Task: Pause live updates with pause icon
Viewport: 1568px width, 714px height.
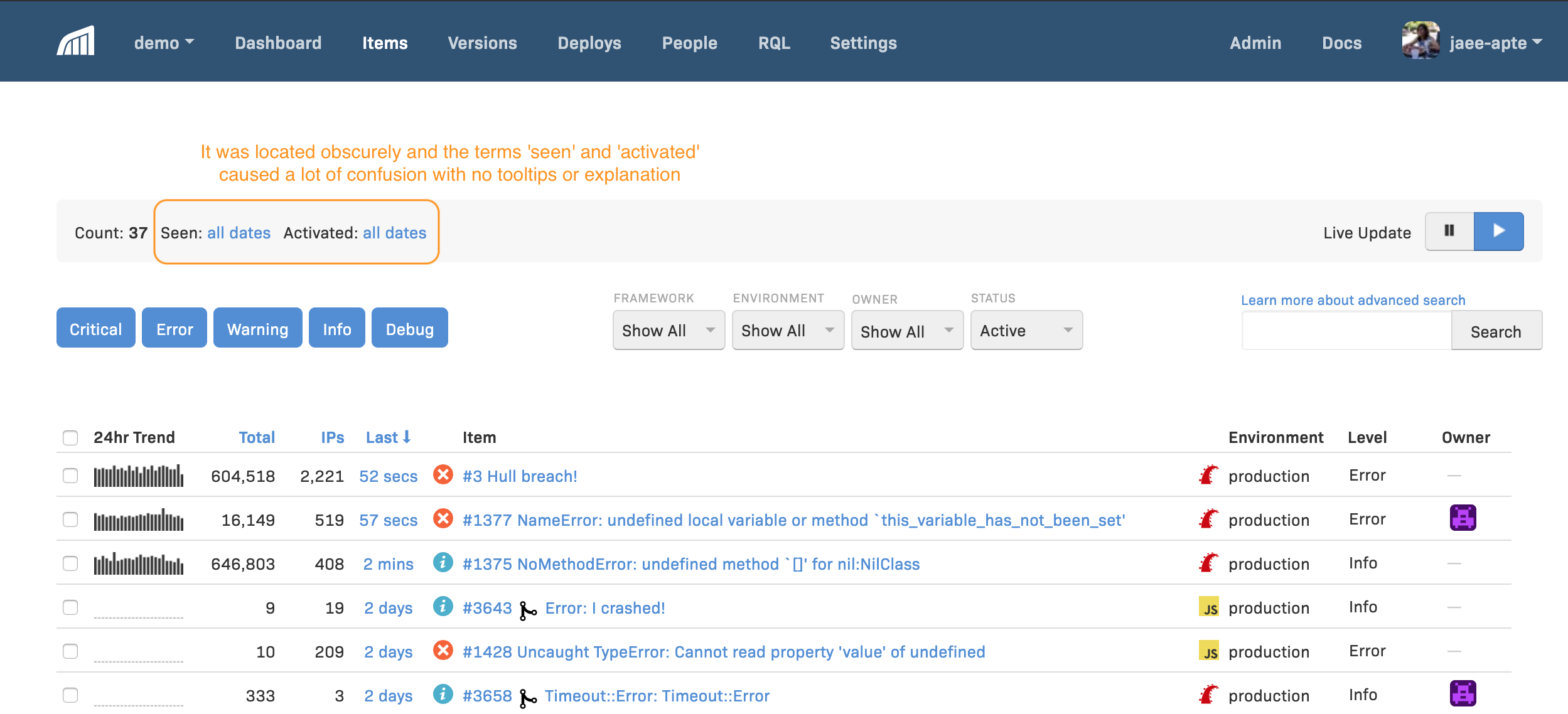Action: (1449, 231)
